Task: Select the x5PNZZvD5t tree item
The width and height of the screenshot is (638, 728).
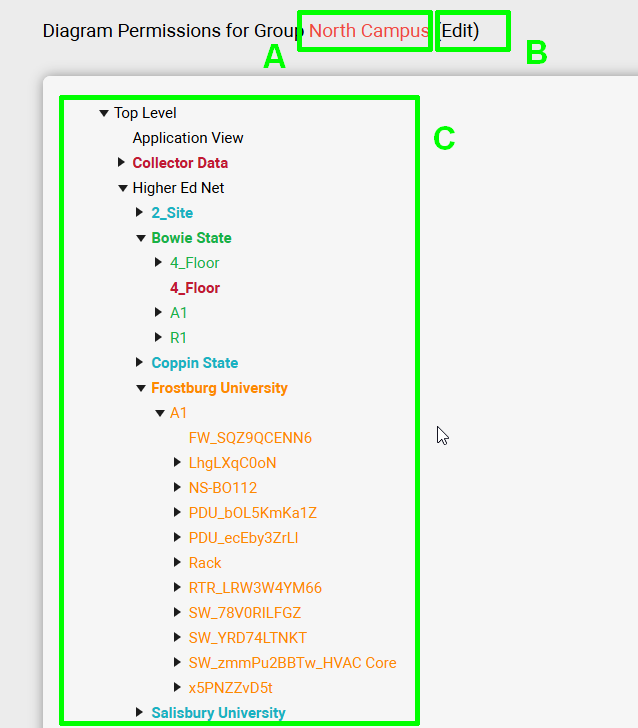Action: pyautogui.click(x=230, y=688)
